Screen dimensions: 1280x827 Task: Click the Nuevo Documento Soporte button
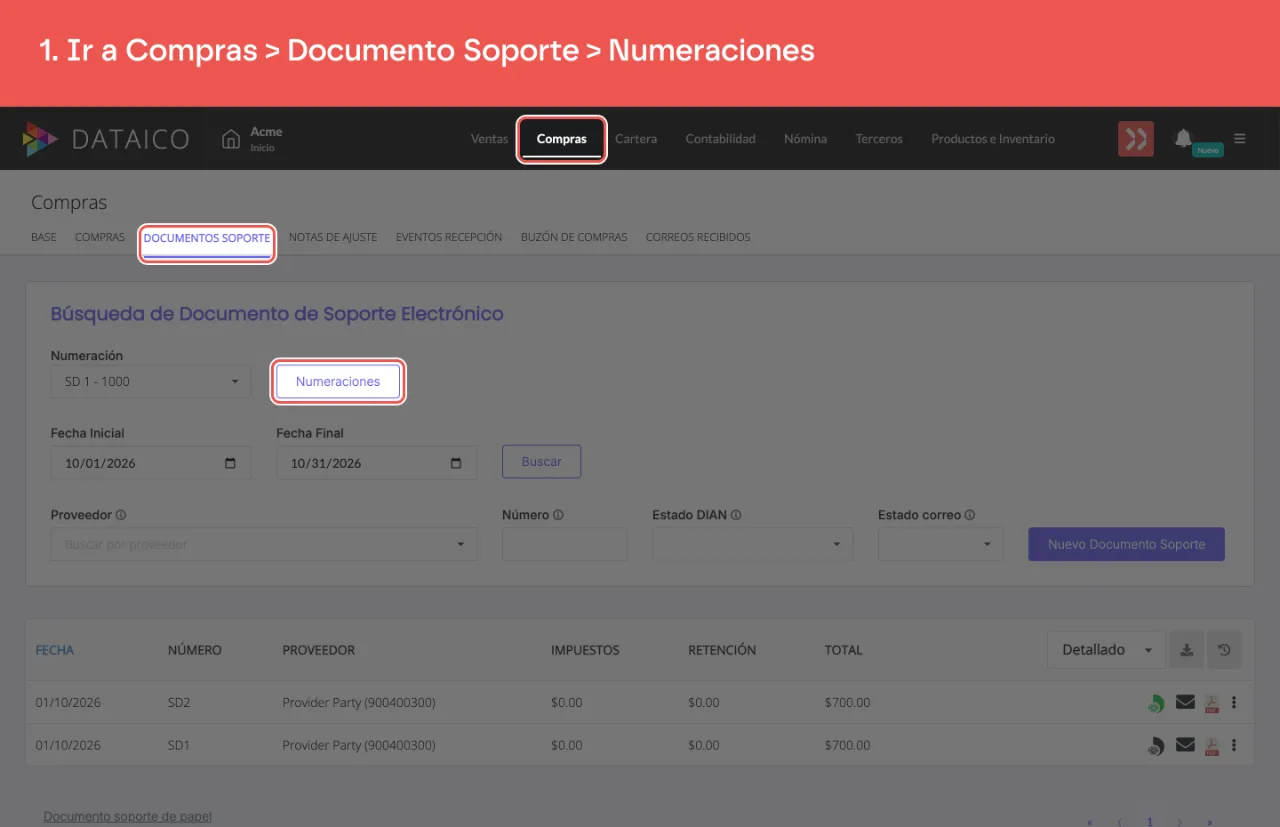(x=1126, y=544)
